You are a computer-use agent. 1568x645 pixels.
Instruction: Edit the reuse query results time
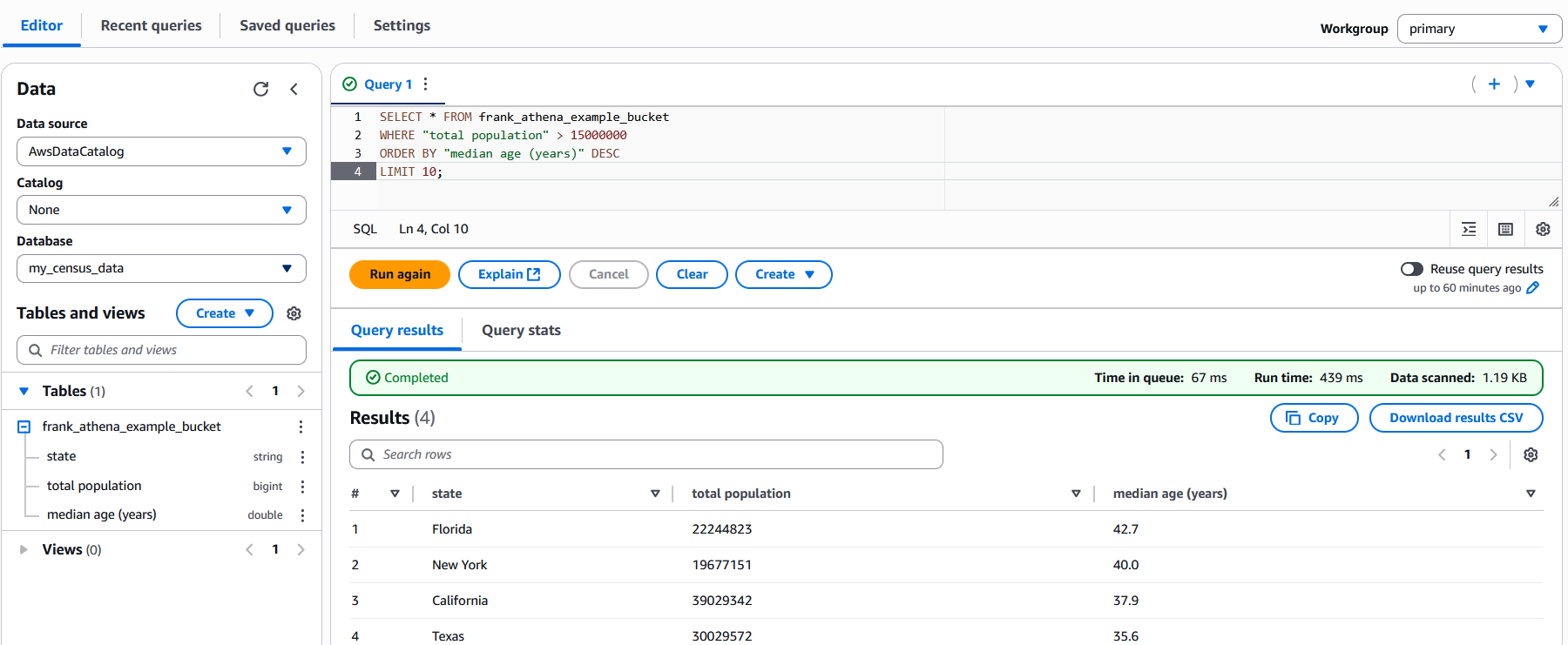(x=1533, y=288)
